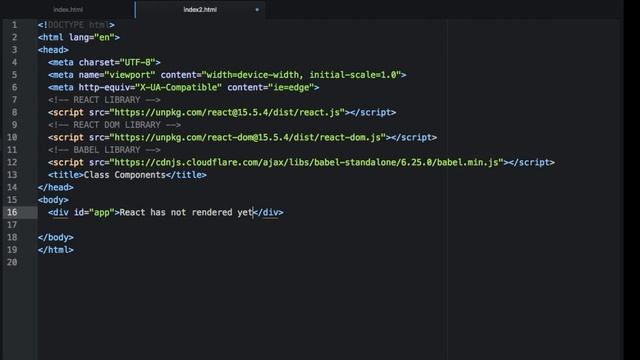640x360 pixels.
Task: Click the closing head tag
Action: (x=56, y=187)
